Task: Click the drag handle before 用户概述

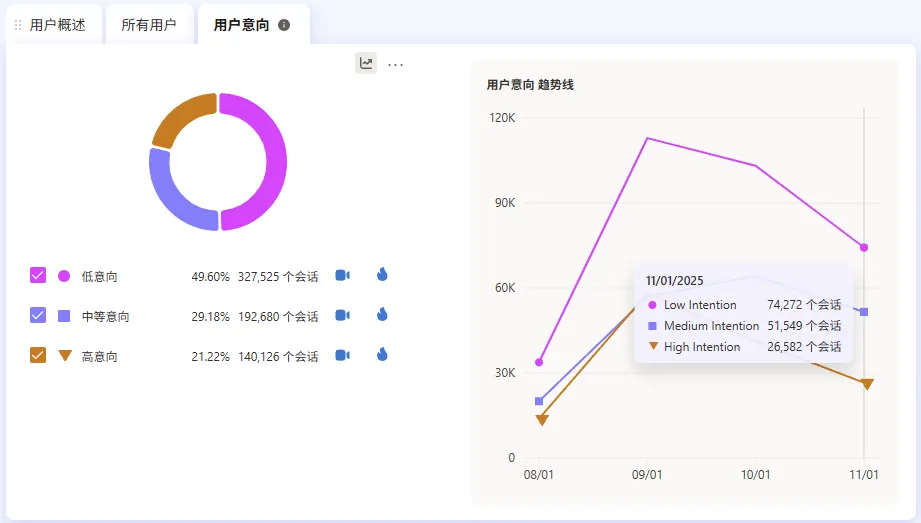Action: pyautogui.click(x=17, y=25)
